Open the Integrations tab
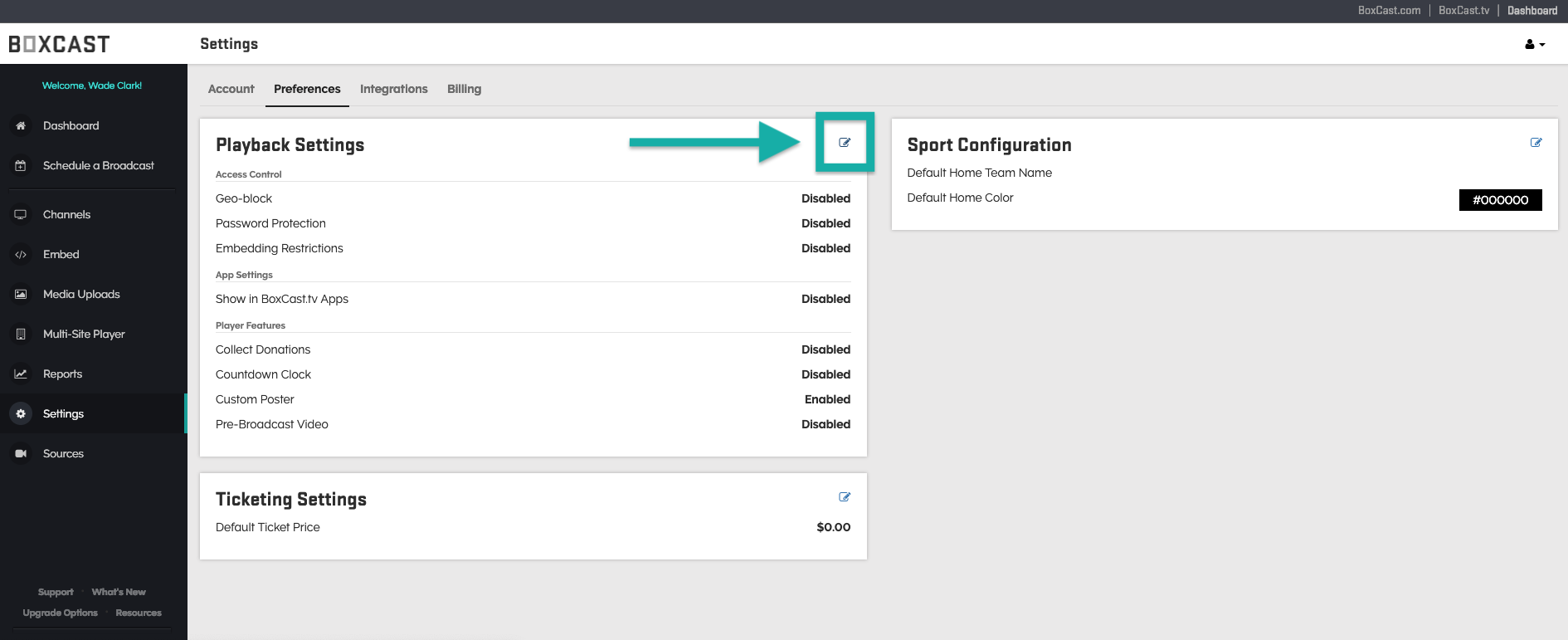Screen dimensions: 1568x640 393,89
